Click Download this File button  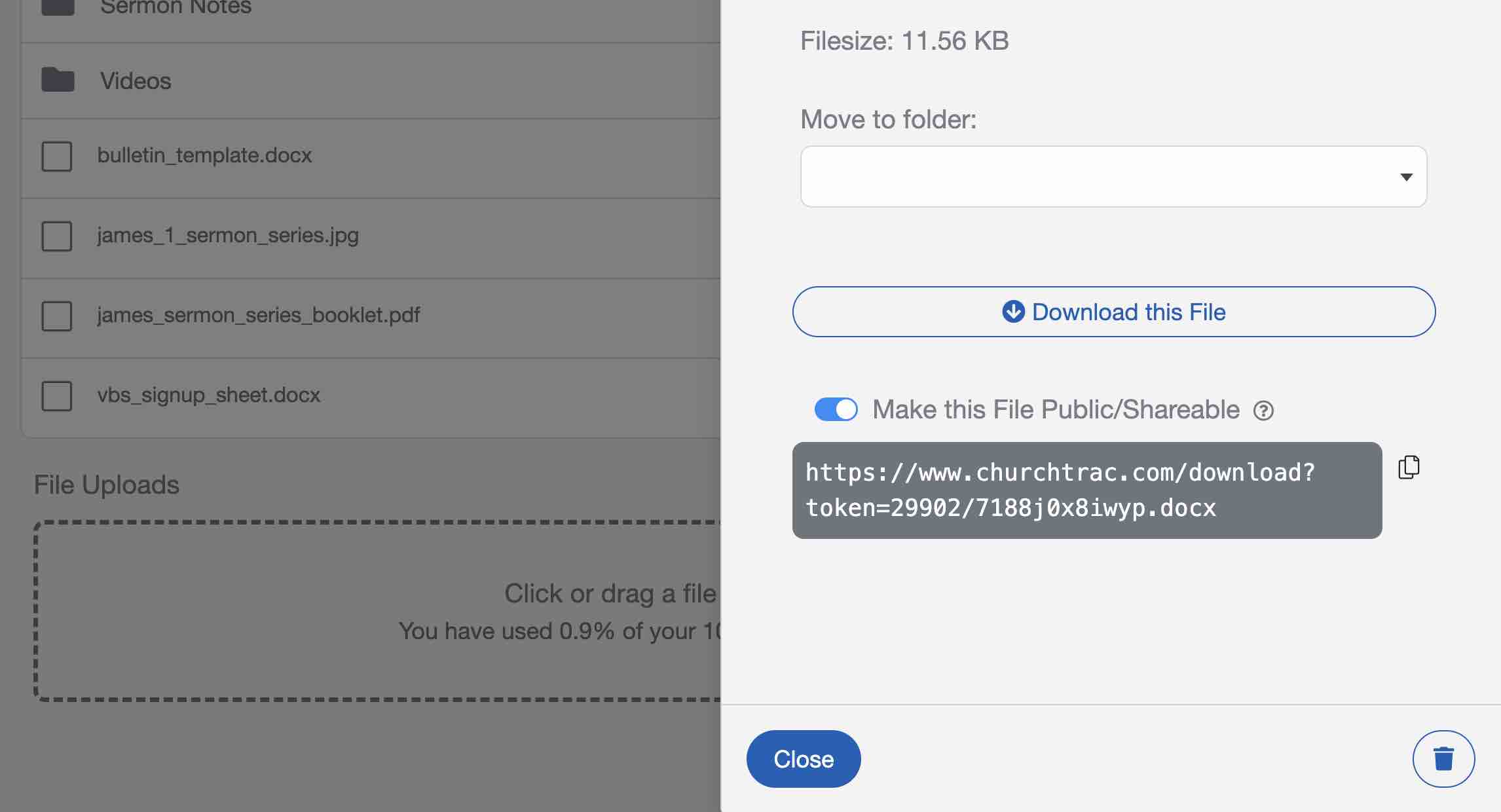(1113, 312)
